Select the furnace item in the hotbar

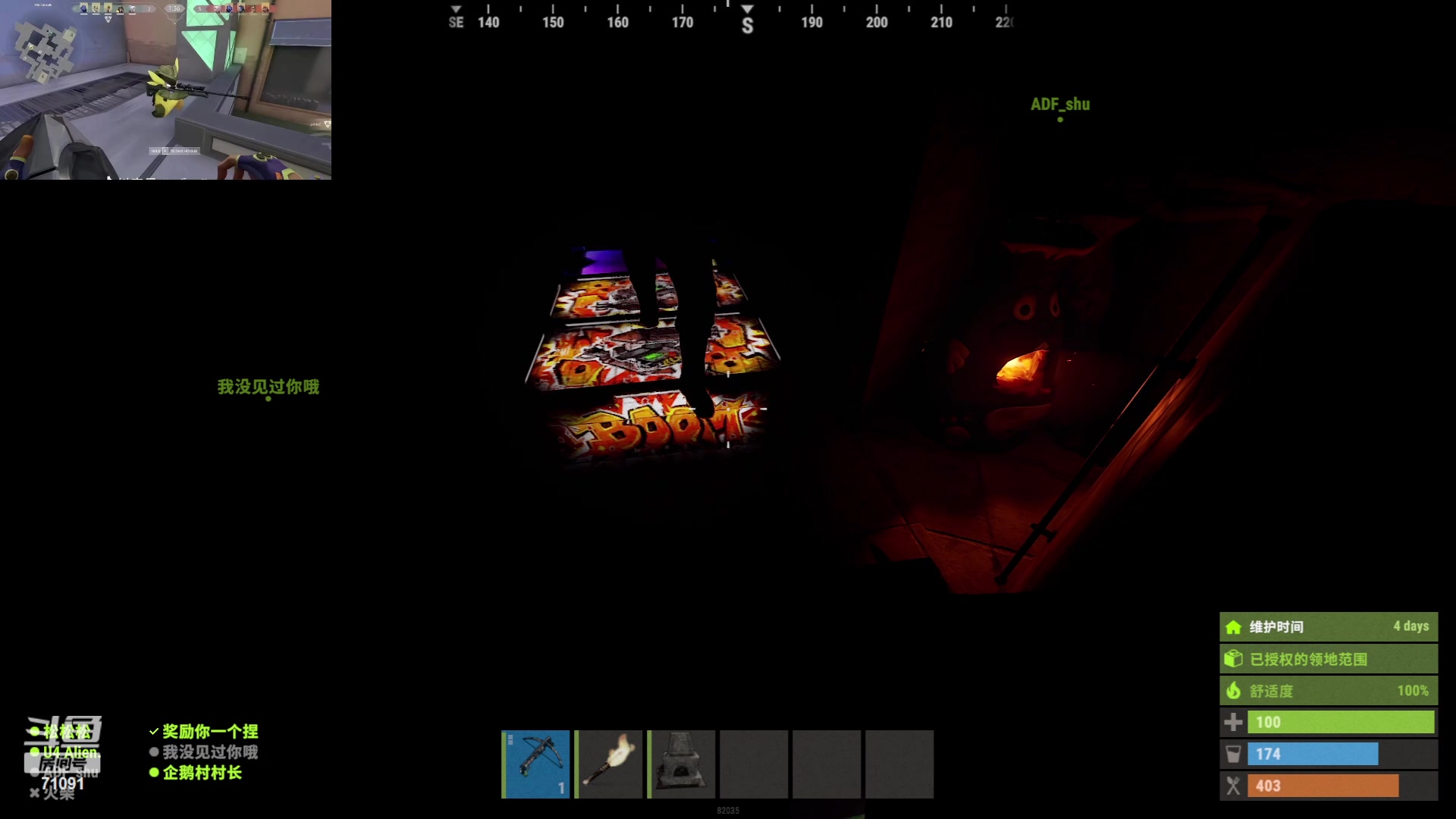click(x=681, y=764)
